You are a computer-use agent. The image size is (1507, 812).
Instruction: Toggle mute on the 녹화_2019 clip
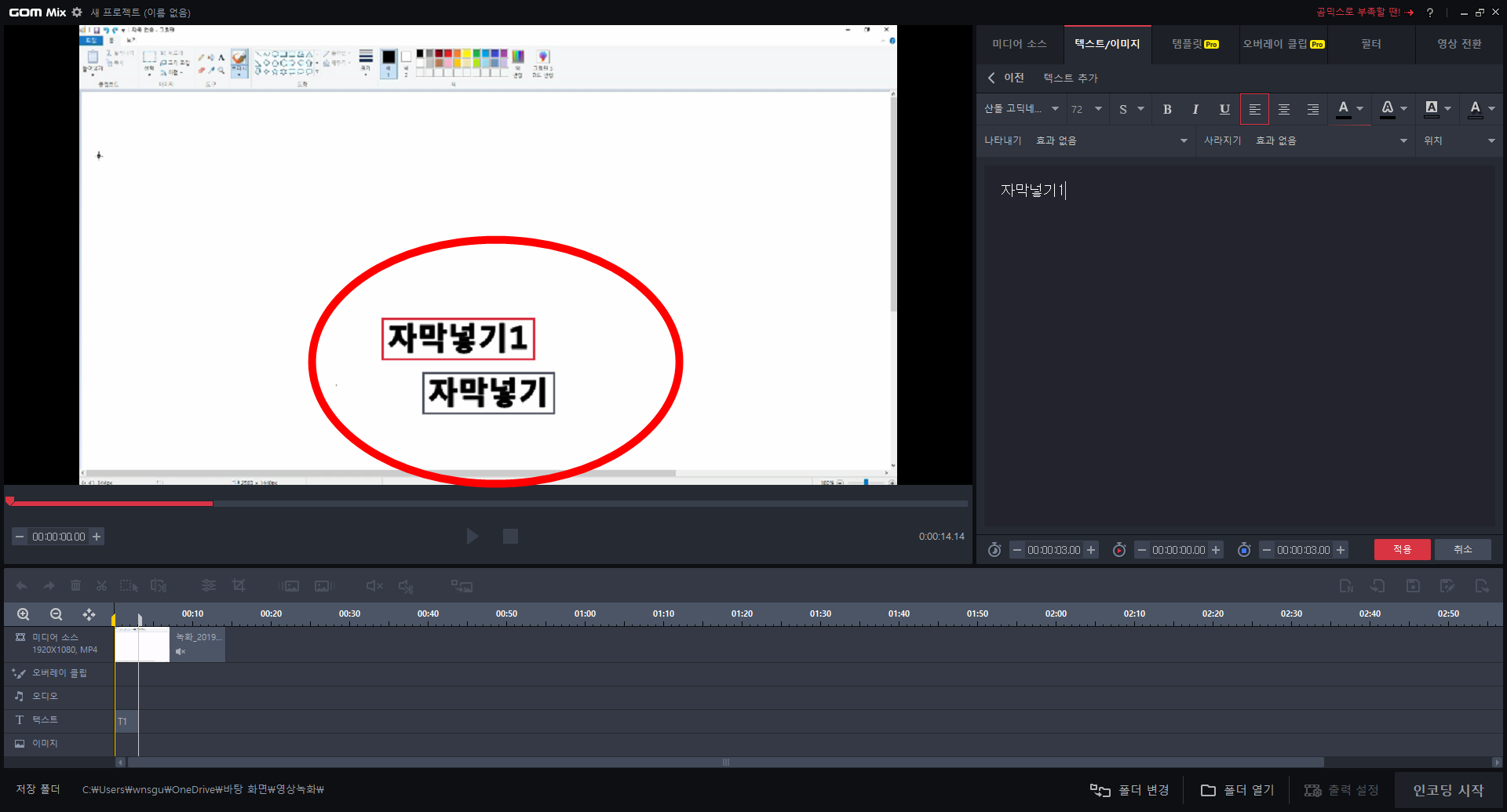[181, 652]
